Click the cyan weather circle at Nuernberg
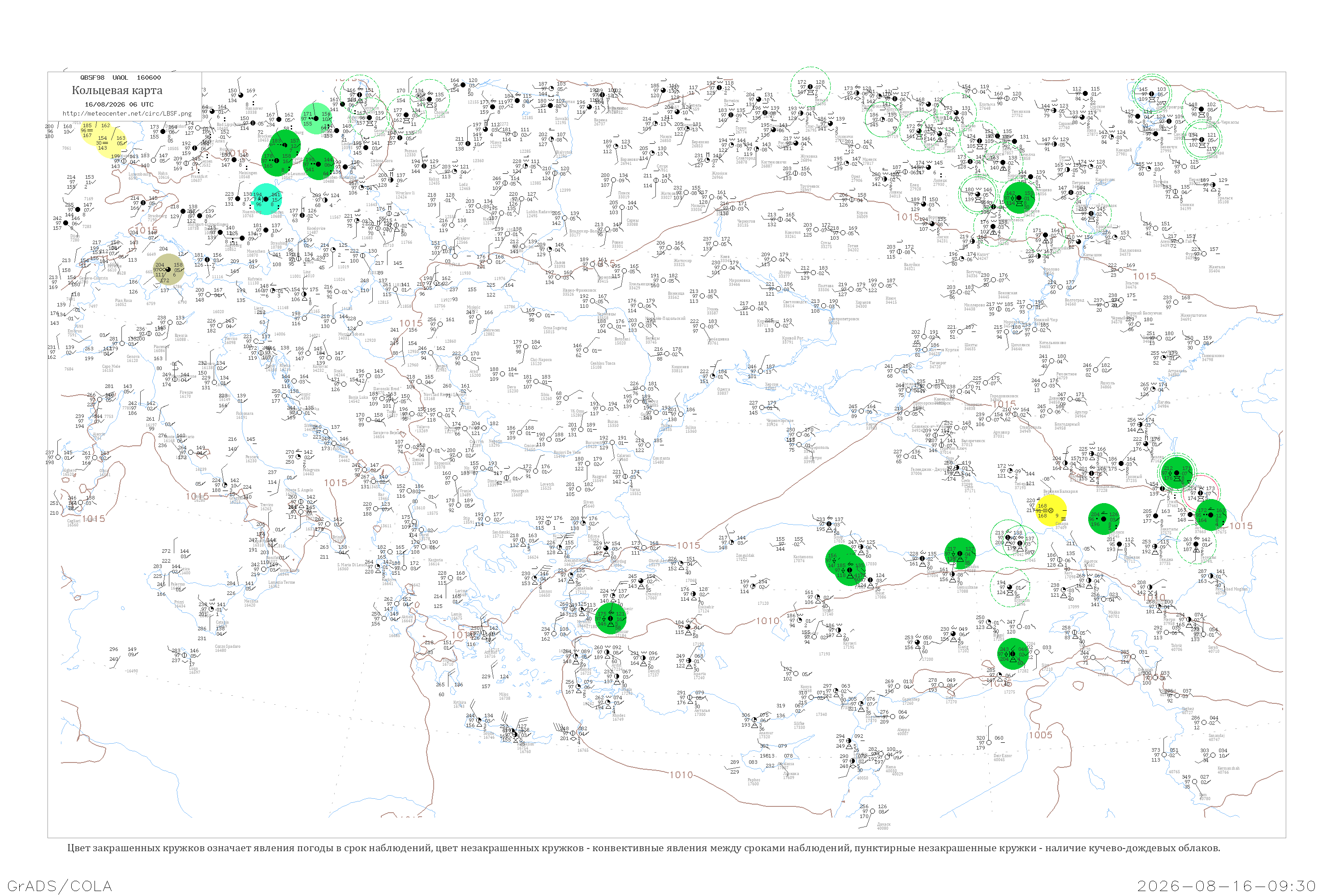The width and height of the screenshot is (1344, 896). 266,199
